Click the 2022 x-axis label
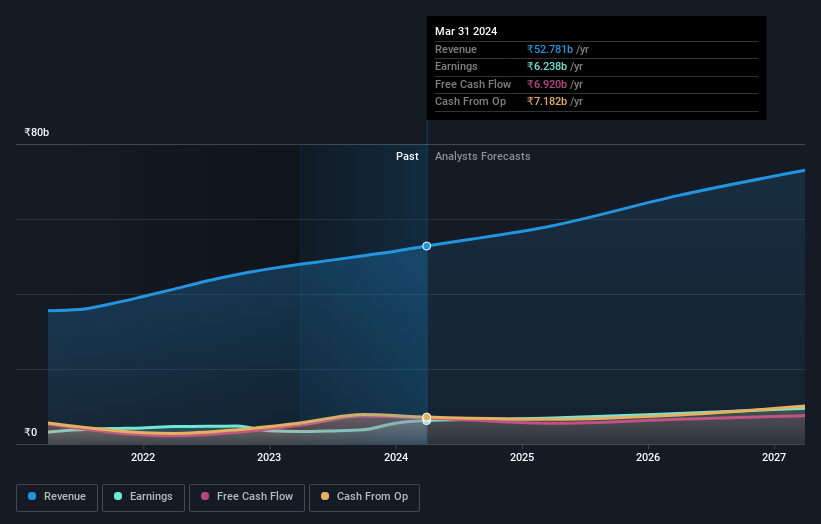Image resolution: width=821 pixels, height=524 pixels. point(143,458)
